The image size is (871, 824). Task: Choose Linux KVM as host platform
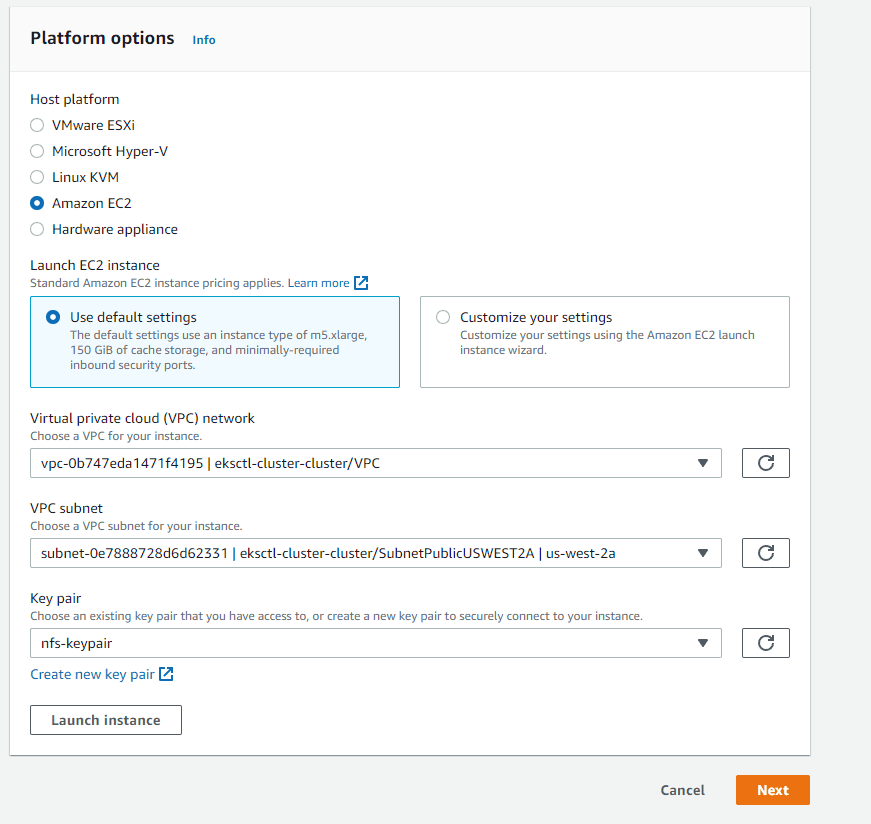pyautogui.click(x=37, y=177)
